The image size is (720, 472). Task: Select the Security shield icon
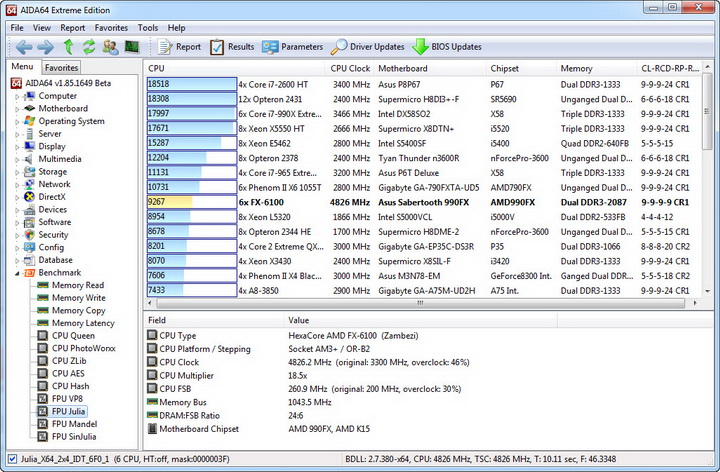(x=29, y=235)
